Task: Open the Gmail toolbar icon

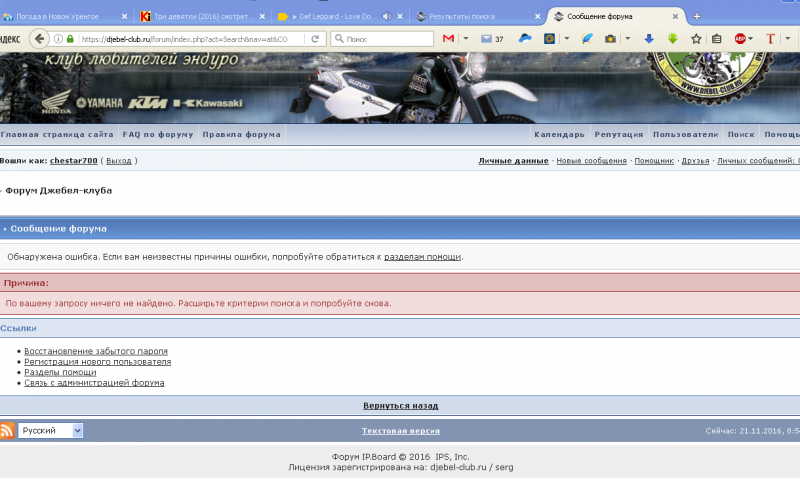Action: 449,38
